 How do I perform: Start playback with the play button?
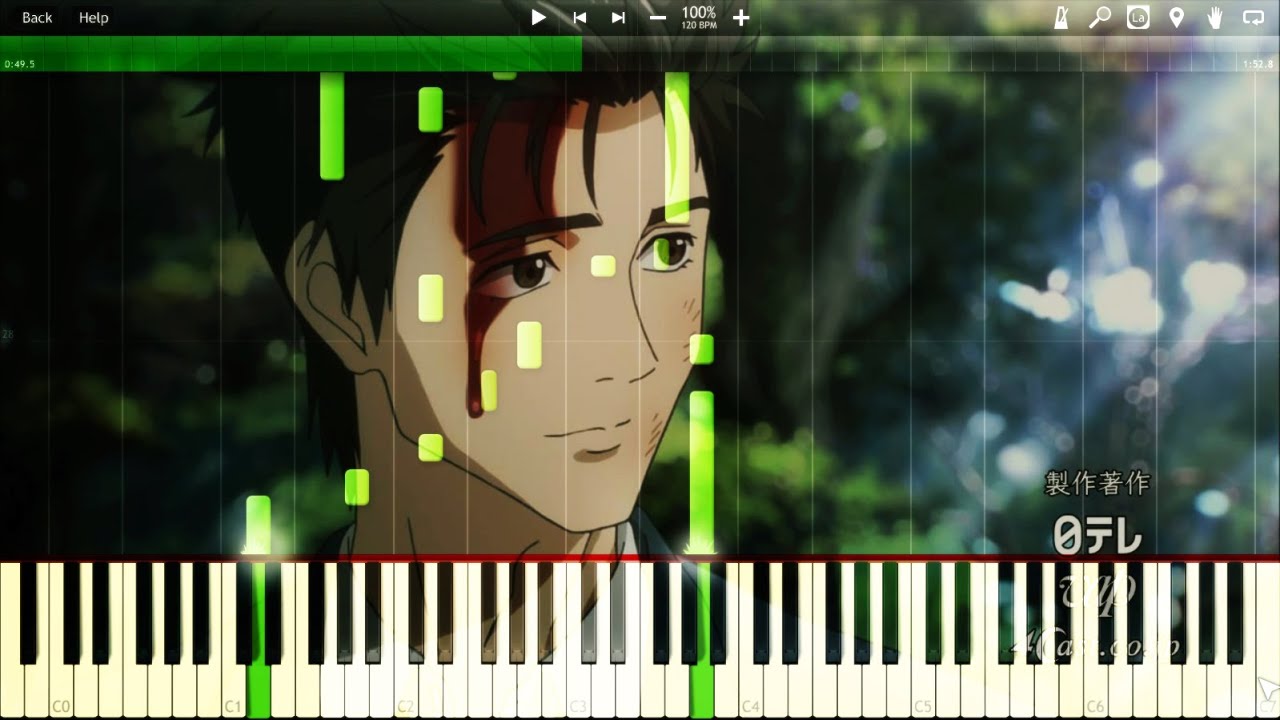point(538,17)
